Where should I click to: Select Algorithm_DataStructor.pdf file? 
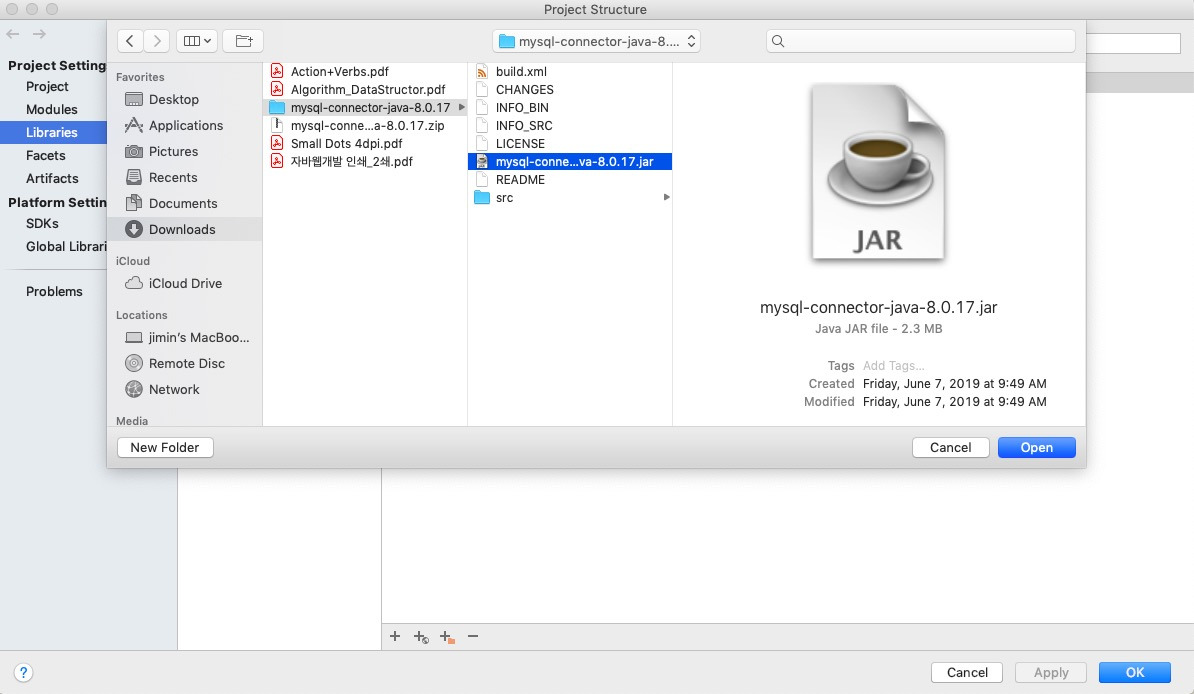point(365,90)
